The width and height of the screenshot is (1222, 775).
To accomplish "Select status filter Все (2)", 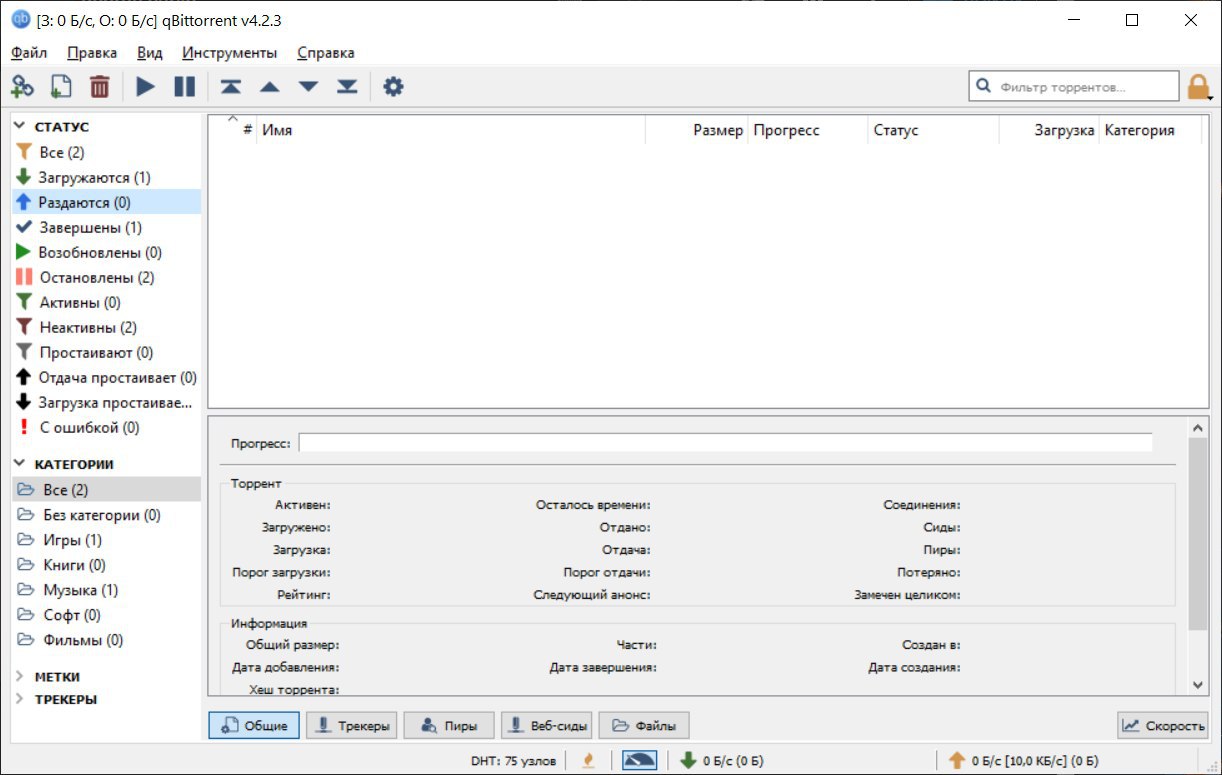I will 106,152.
